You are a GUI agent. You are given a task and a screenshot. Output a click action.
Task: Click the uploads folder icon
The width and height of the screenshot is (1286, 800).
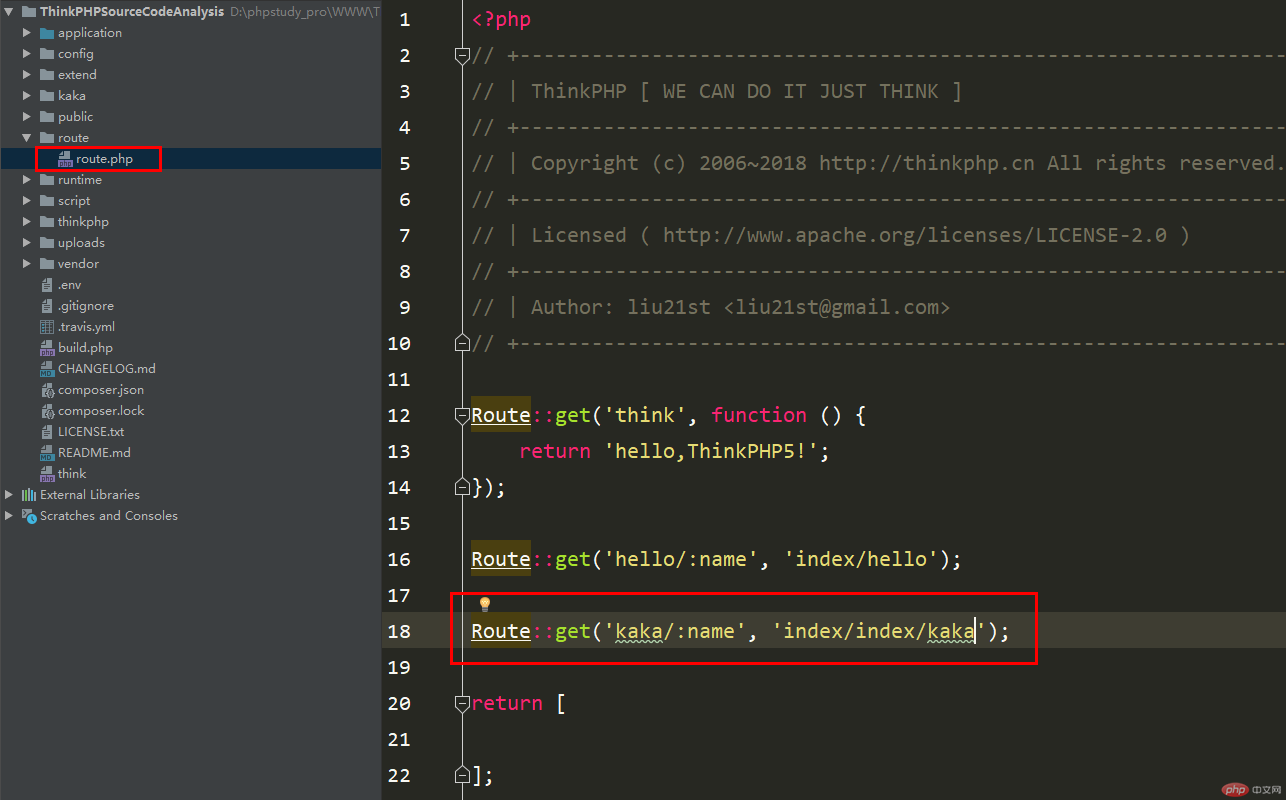point(47,243)
